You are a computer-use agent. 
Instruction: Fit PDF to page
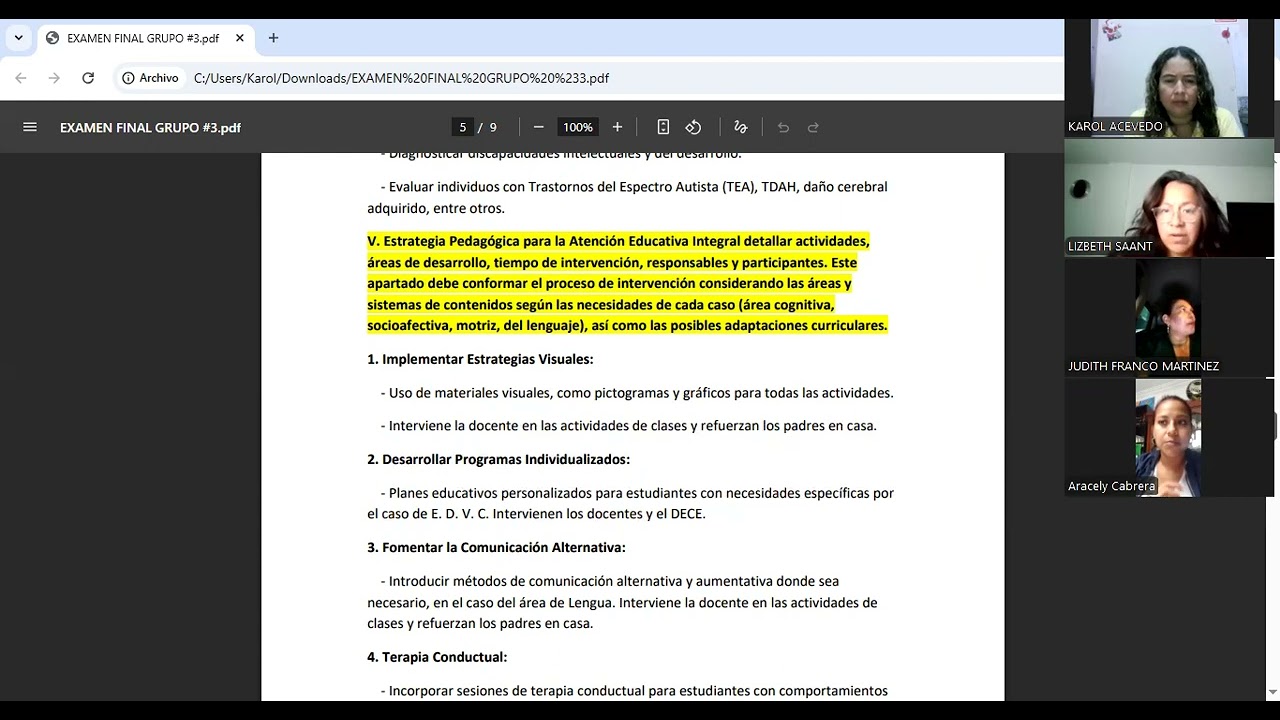(x=663, y=127)
